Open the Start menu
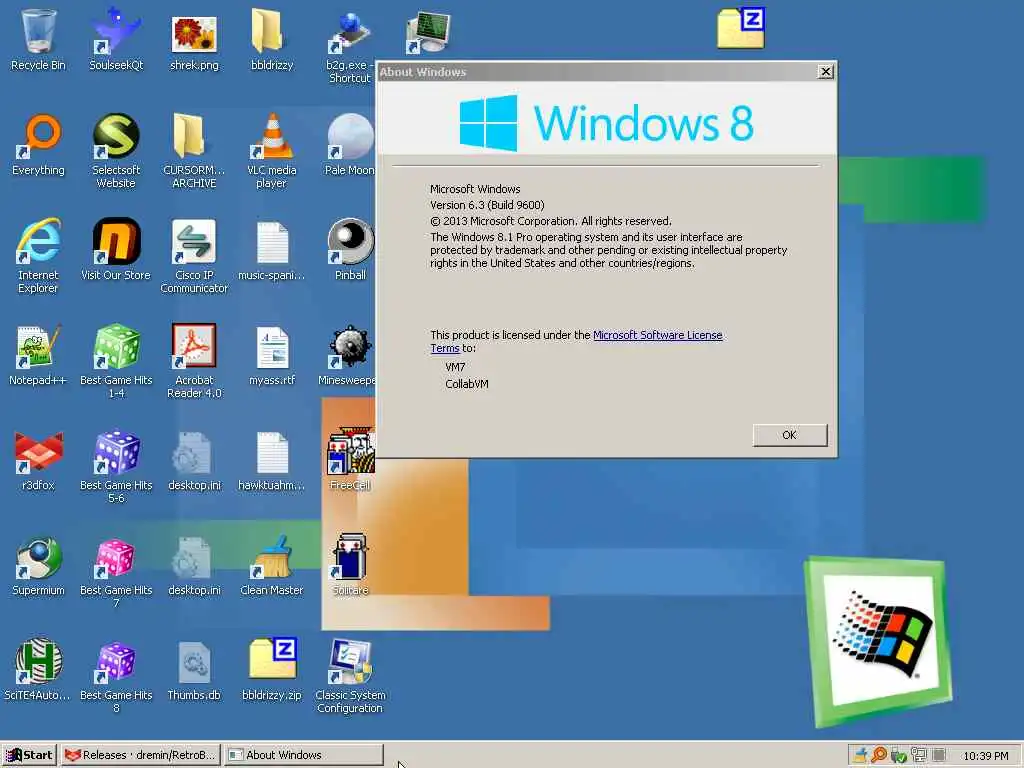 point(29,755)
